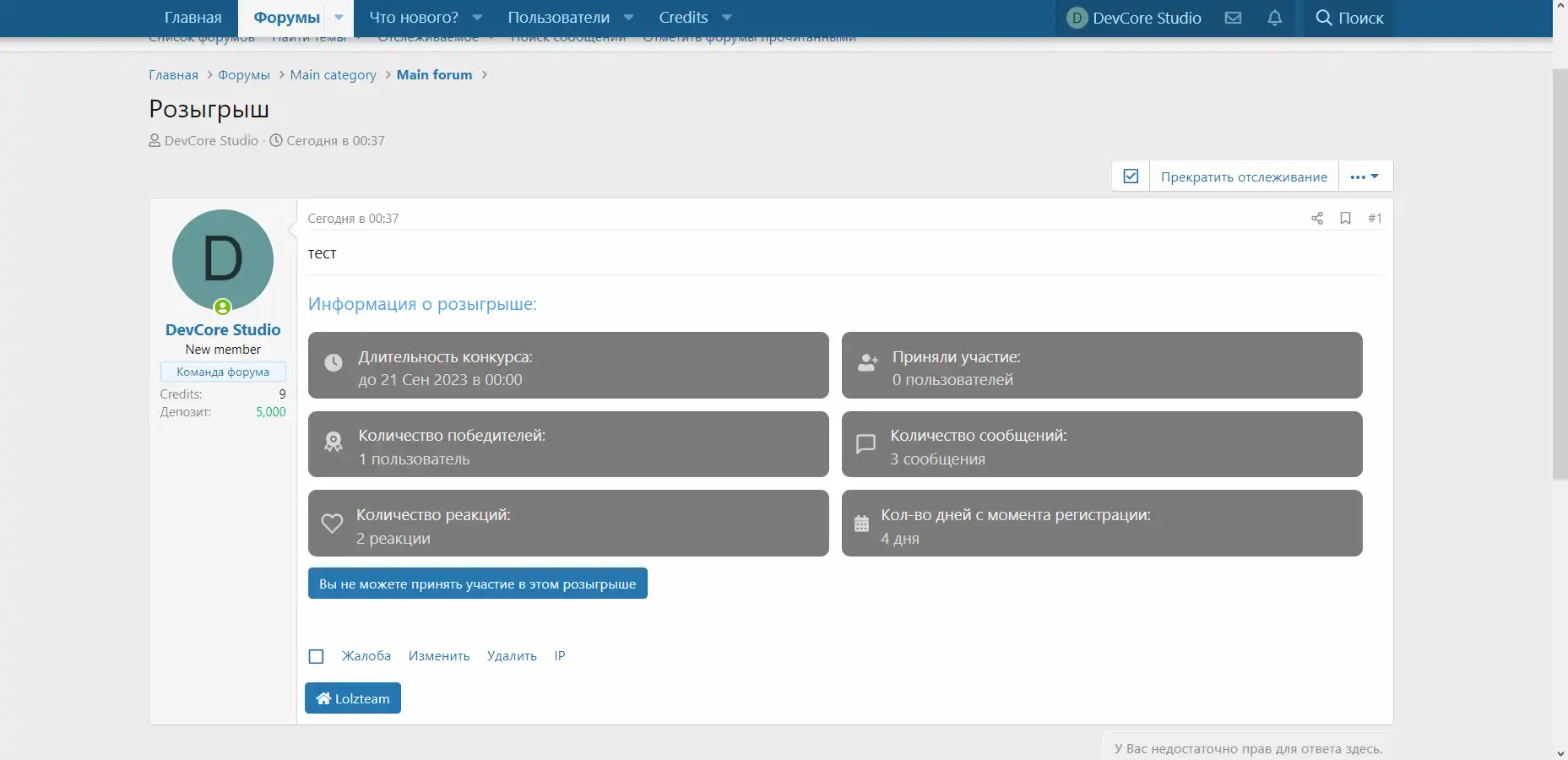This screenshot has height=760, width=1568.
Task: Open the thread more options menu
Action: 1364,176
